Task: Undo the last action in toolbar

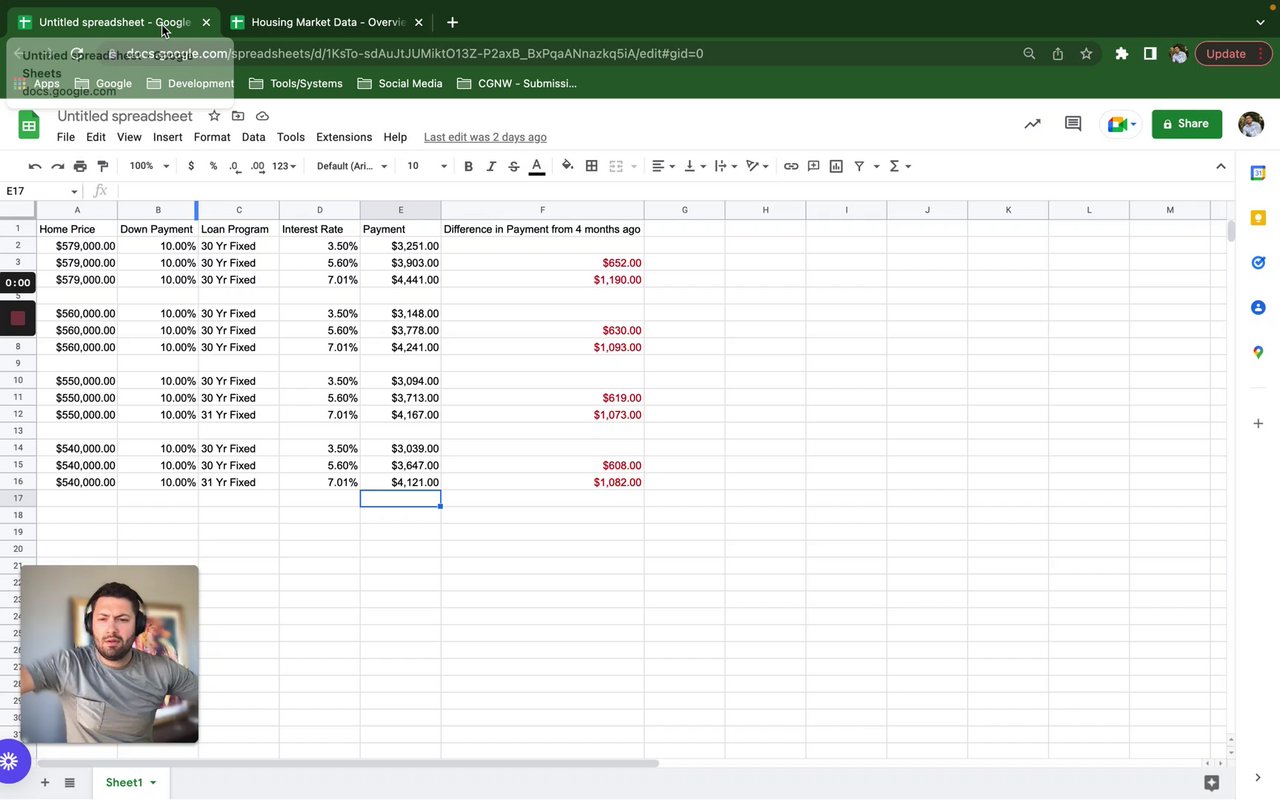Action: [x=35, y=166]
